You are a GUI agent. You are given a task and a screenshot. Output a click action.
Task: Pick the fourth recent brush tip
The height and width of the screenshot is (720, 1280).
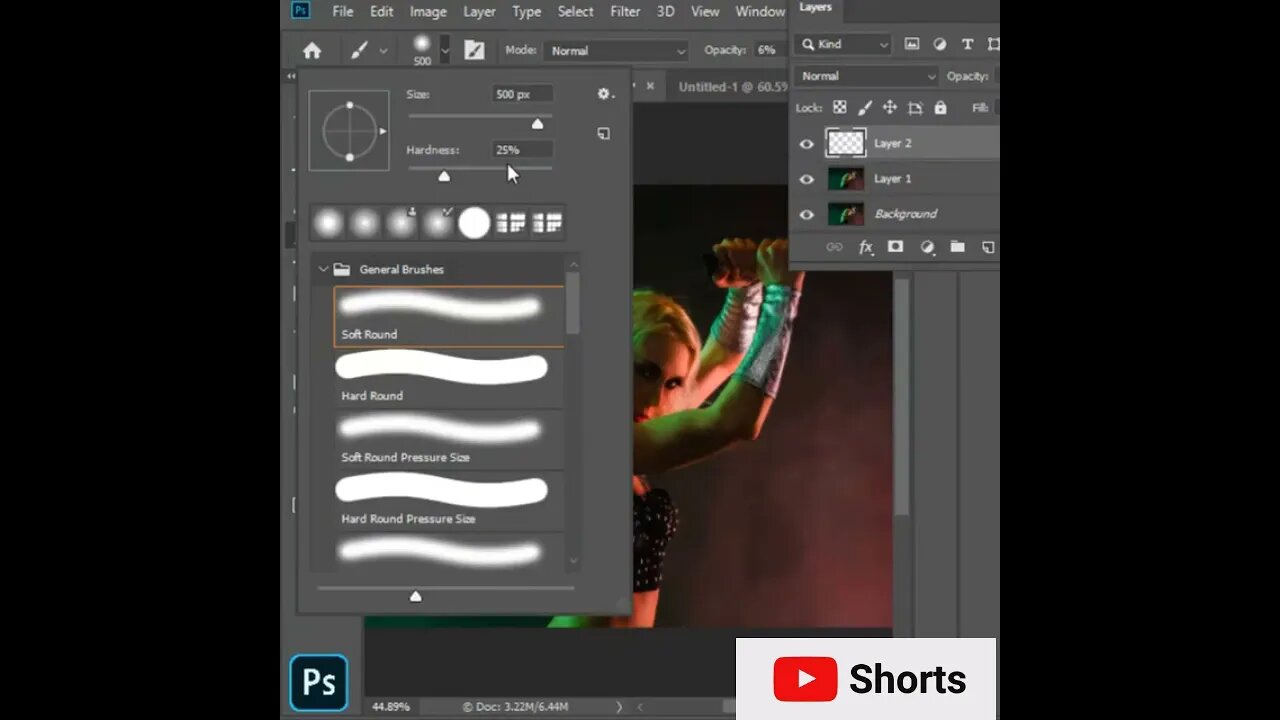click(x=438, y=223)
